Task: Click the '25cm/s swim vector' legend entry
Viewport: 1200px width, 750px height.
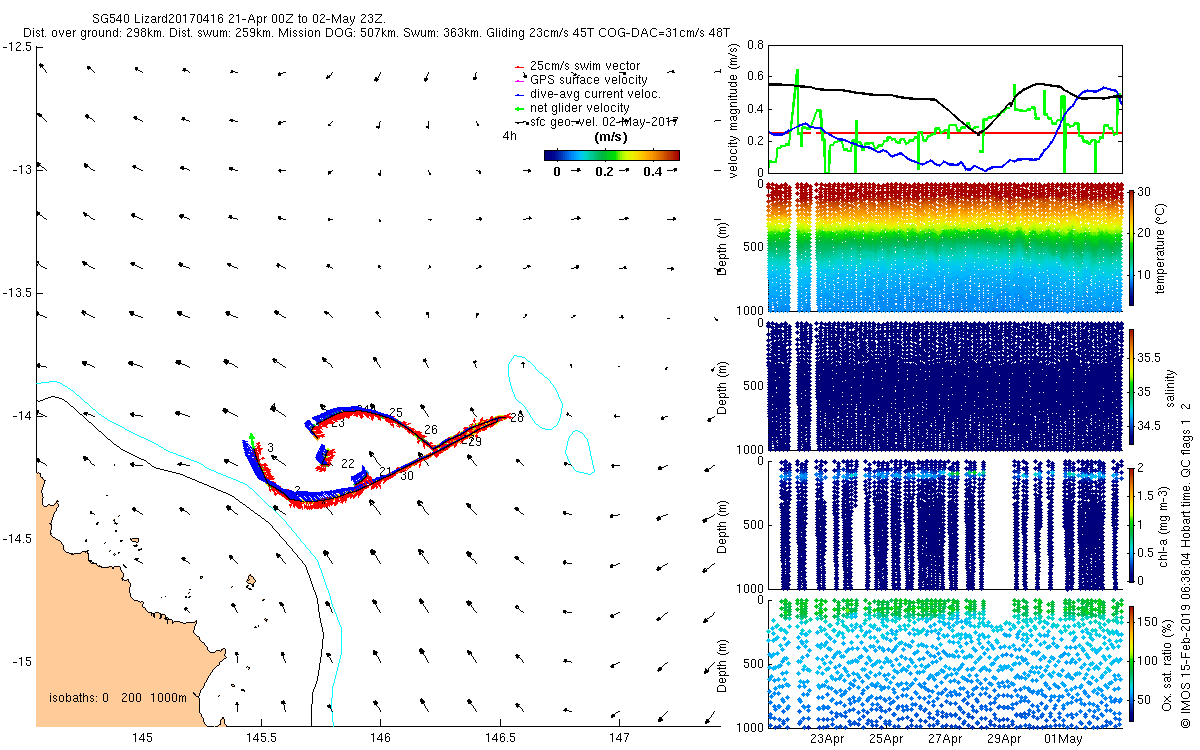Action: pyautogui.click(x=584, y=66)
